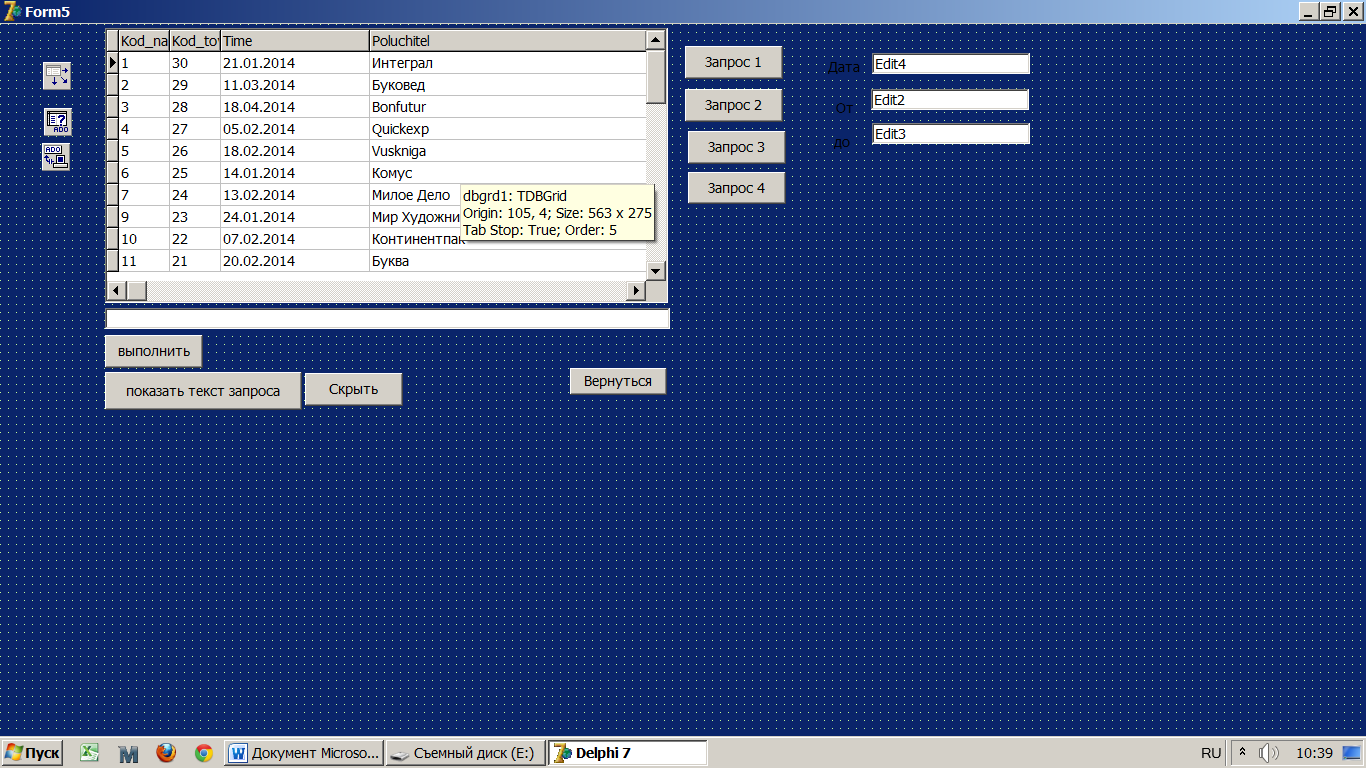This screenshot has height=768, width=1366.
Task: Select the ADOQuery component icon with question mark
Action: [x=57, y=122]
